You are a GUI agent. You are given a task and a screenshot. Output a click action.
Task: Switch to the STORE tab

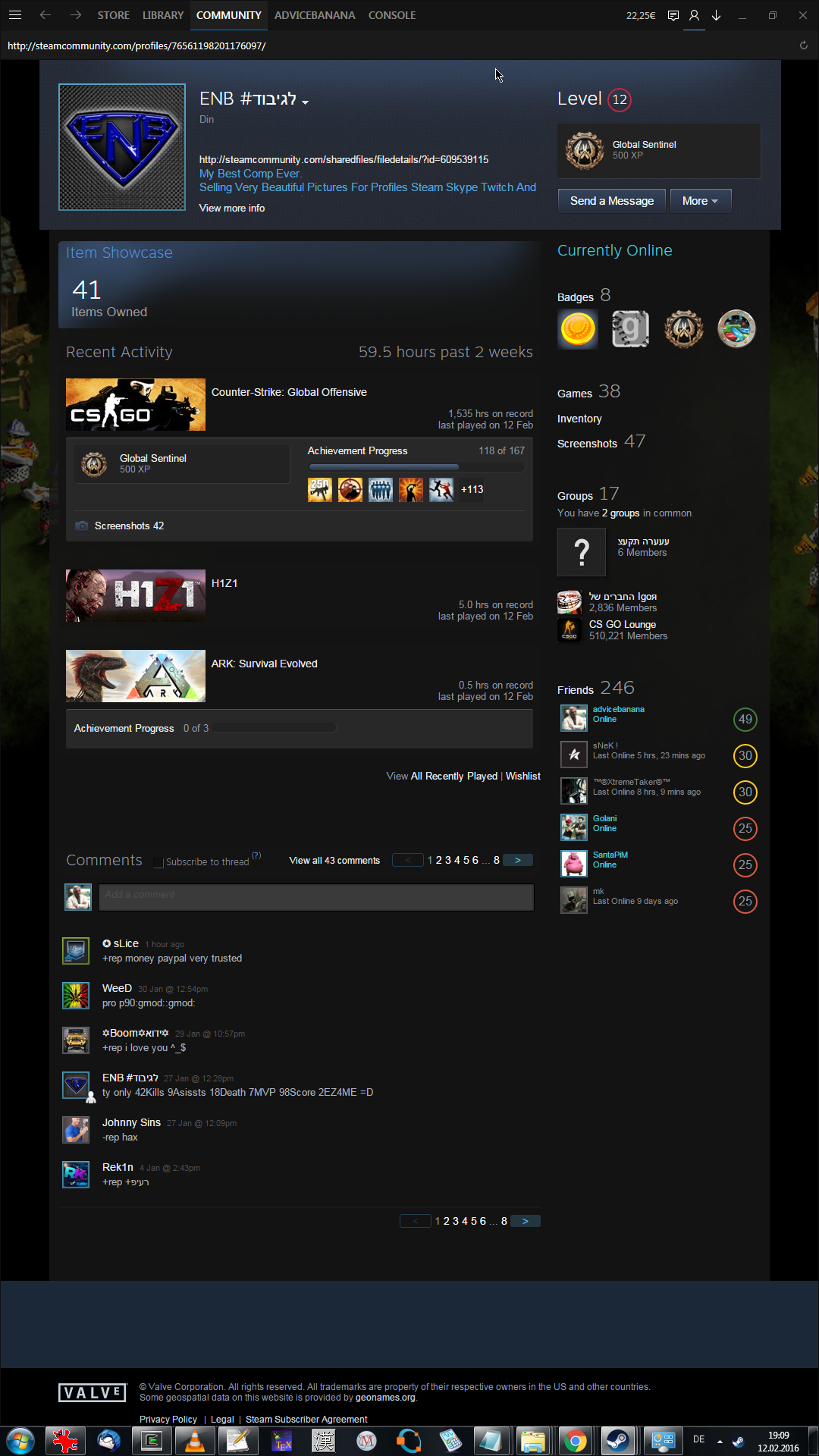(x=114, y=15)
